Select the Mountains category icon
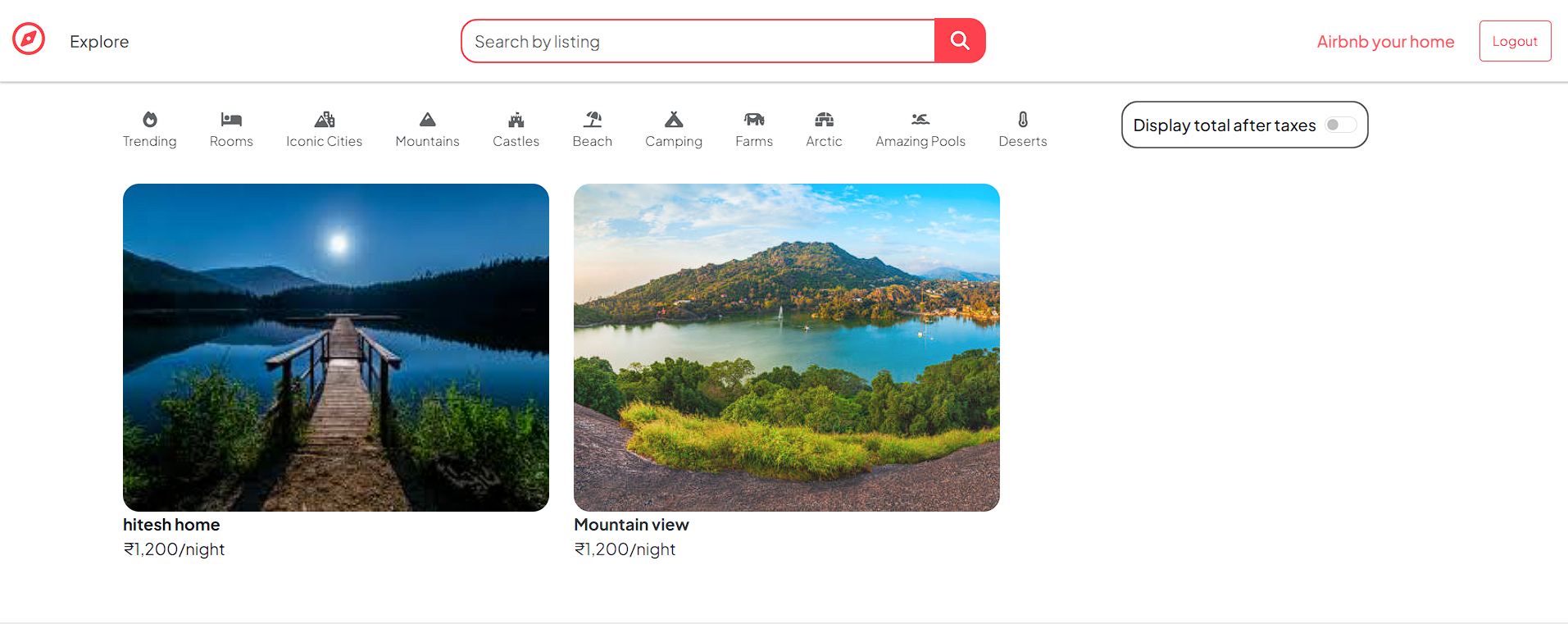1568x624 pixels. 427,120
